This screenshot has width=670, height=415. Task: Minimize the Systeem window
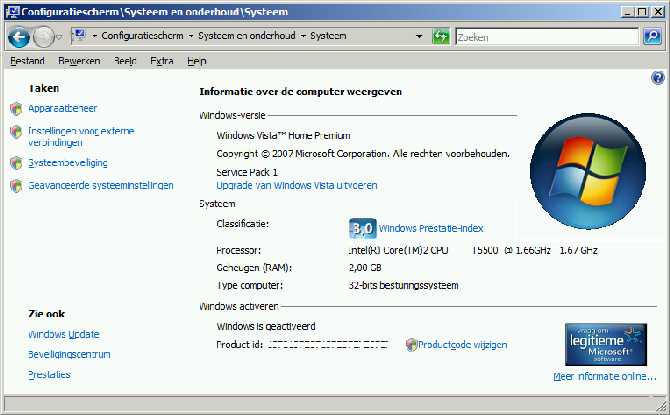click(x=628, y=12)
